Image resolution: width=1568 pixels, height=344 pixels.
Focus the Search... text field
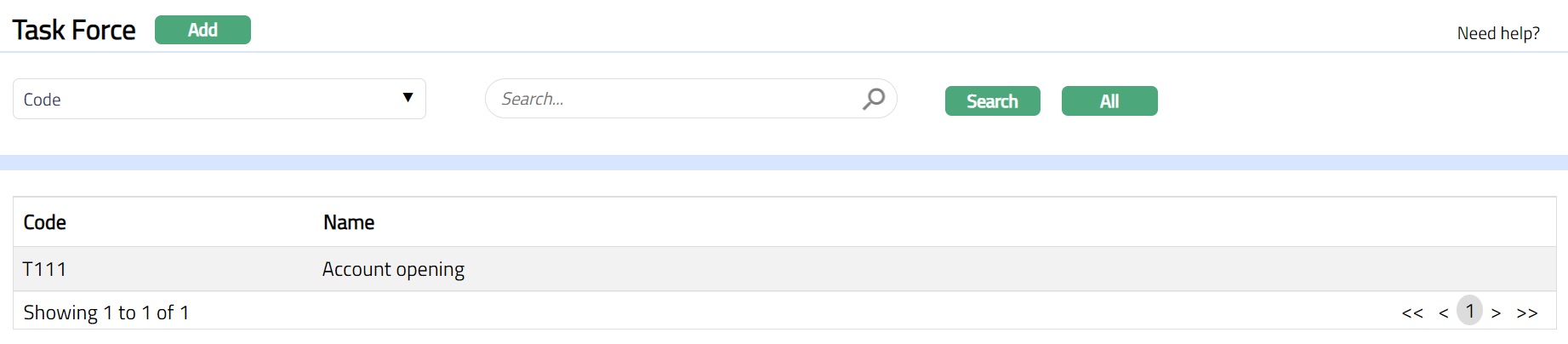[x=672, y=99]
